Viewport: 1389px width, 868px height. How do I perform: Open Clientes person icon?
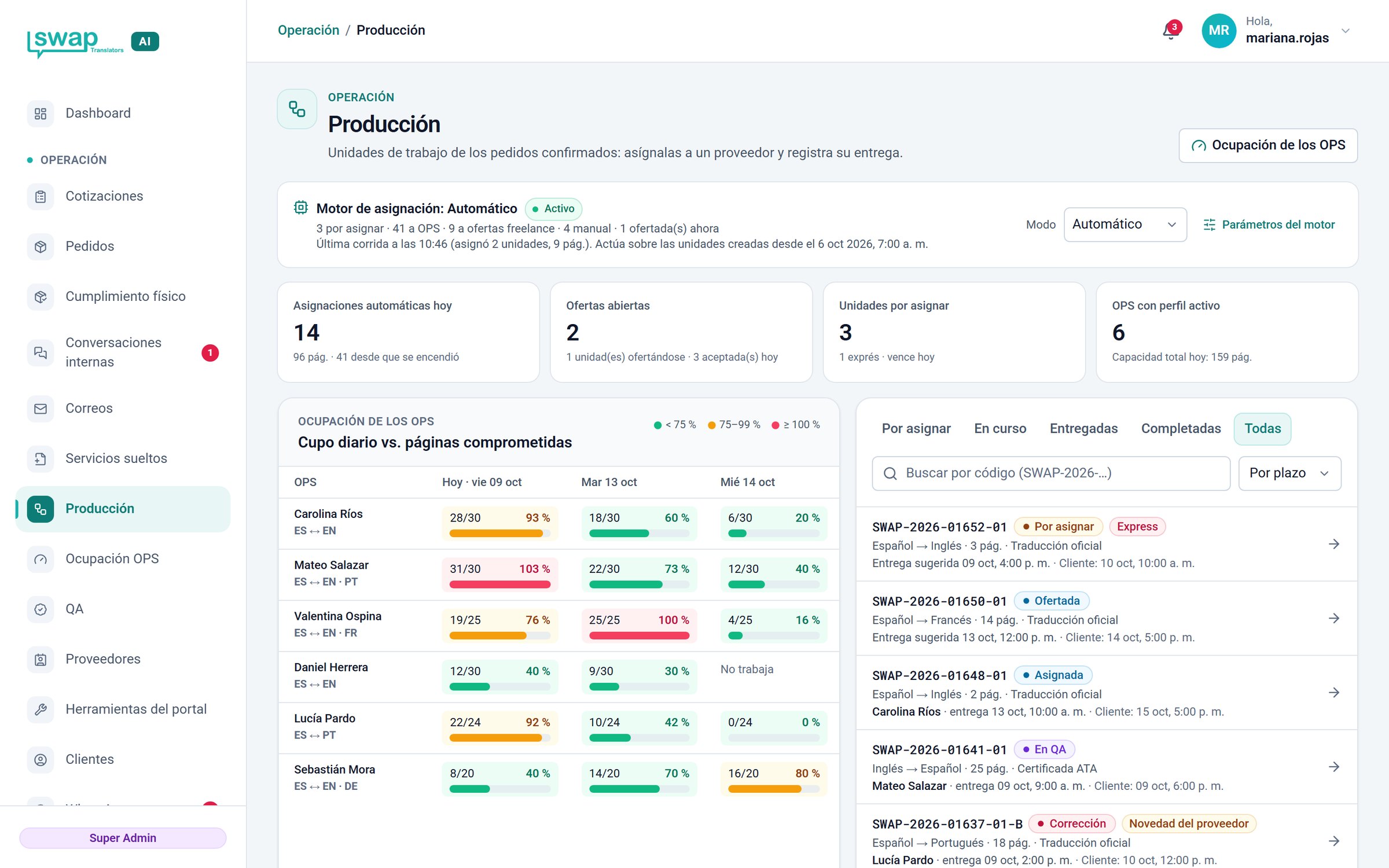tap(40, 760)
